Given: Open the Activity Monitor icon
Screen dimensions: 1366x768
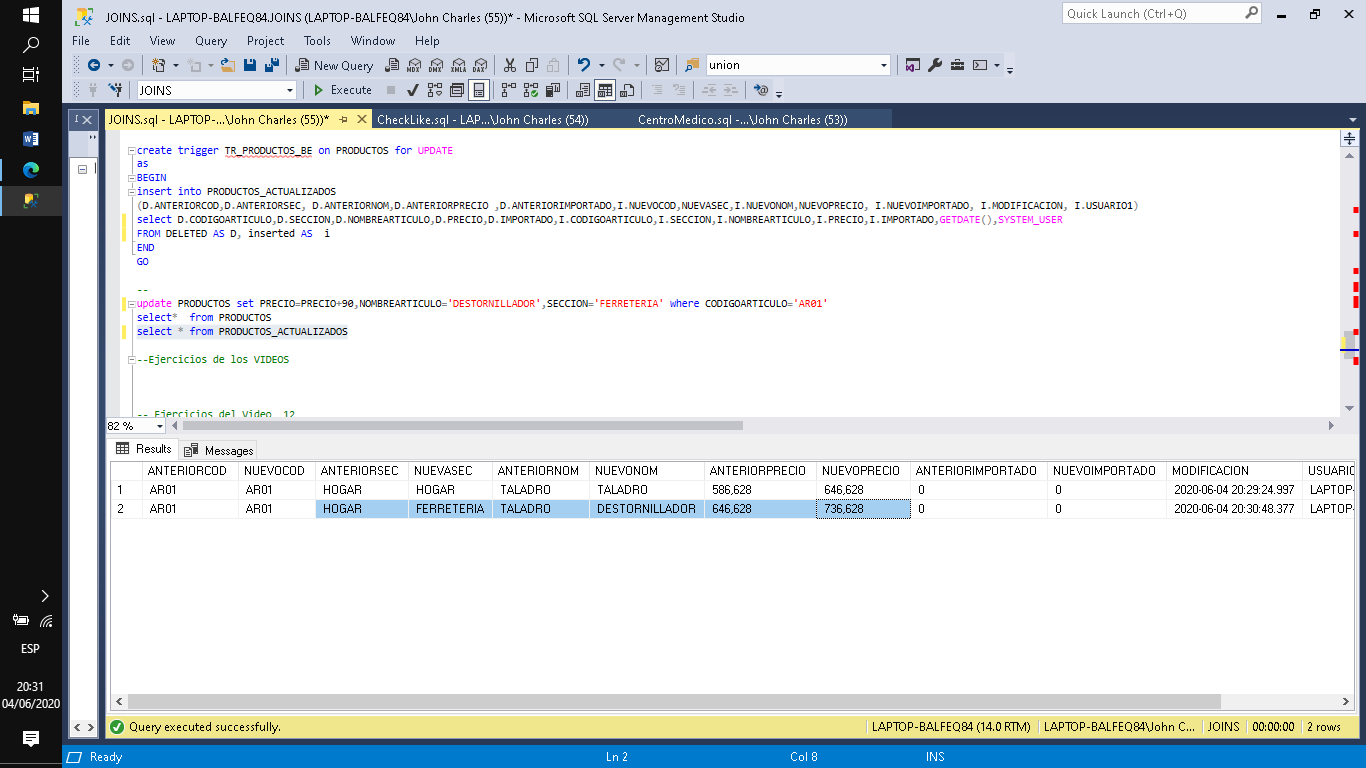Looking at the screenshot, I should click(661, 65).
